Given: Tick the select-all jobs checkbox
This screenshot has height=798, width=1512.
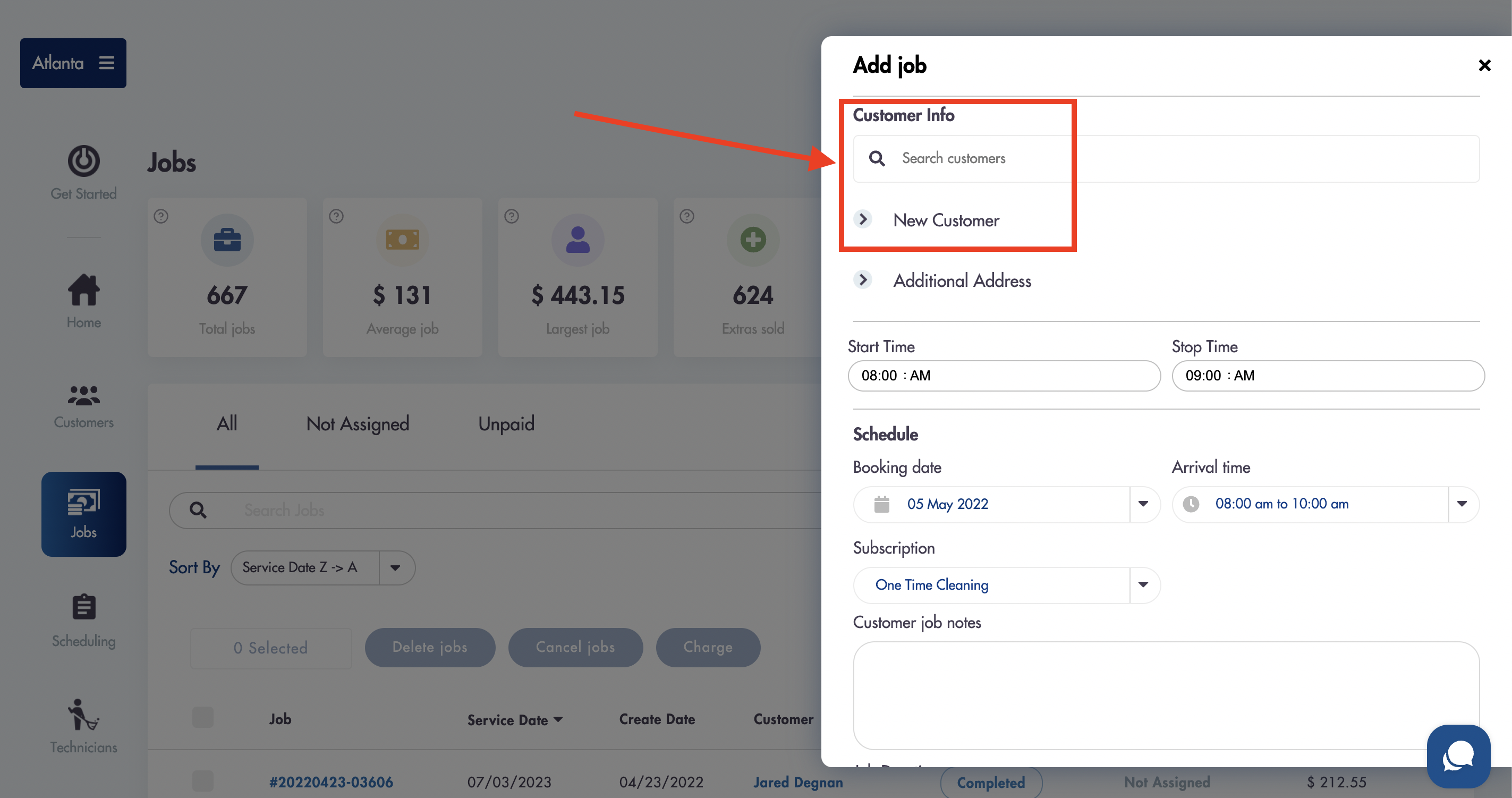Looking at the screenshot, I should (x=202, y=717).
